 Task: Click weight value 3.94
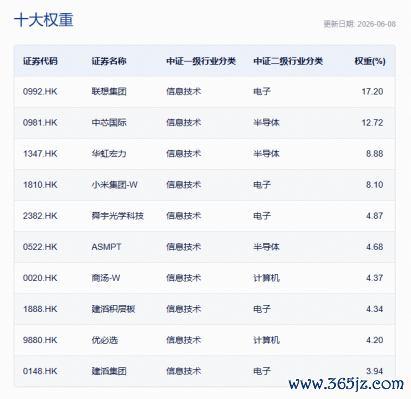[x=375, y=371]
